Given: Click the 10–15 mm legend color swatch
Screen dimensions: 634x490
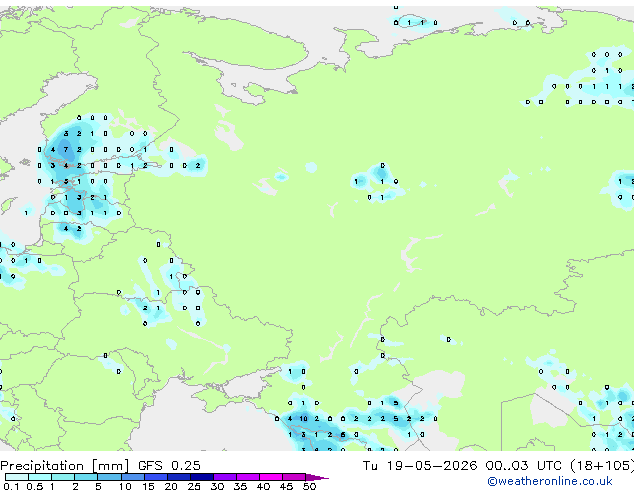Looking at the screenshot, I should [133, 477].
